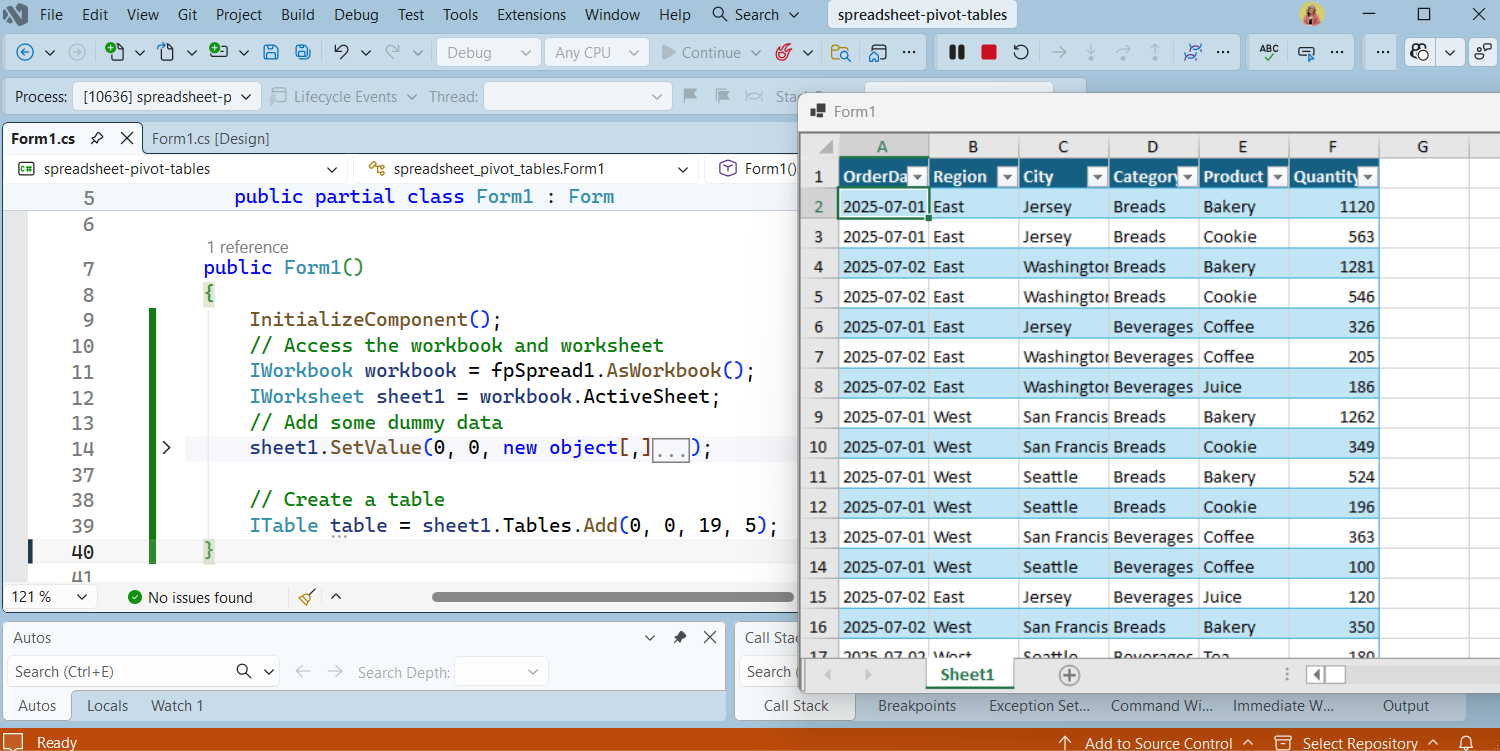Unpin the Form1.cs editor tab
The width and height of the screenshot is (1500, 751).
[97, 138]
